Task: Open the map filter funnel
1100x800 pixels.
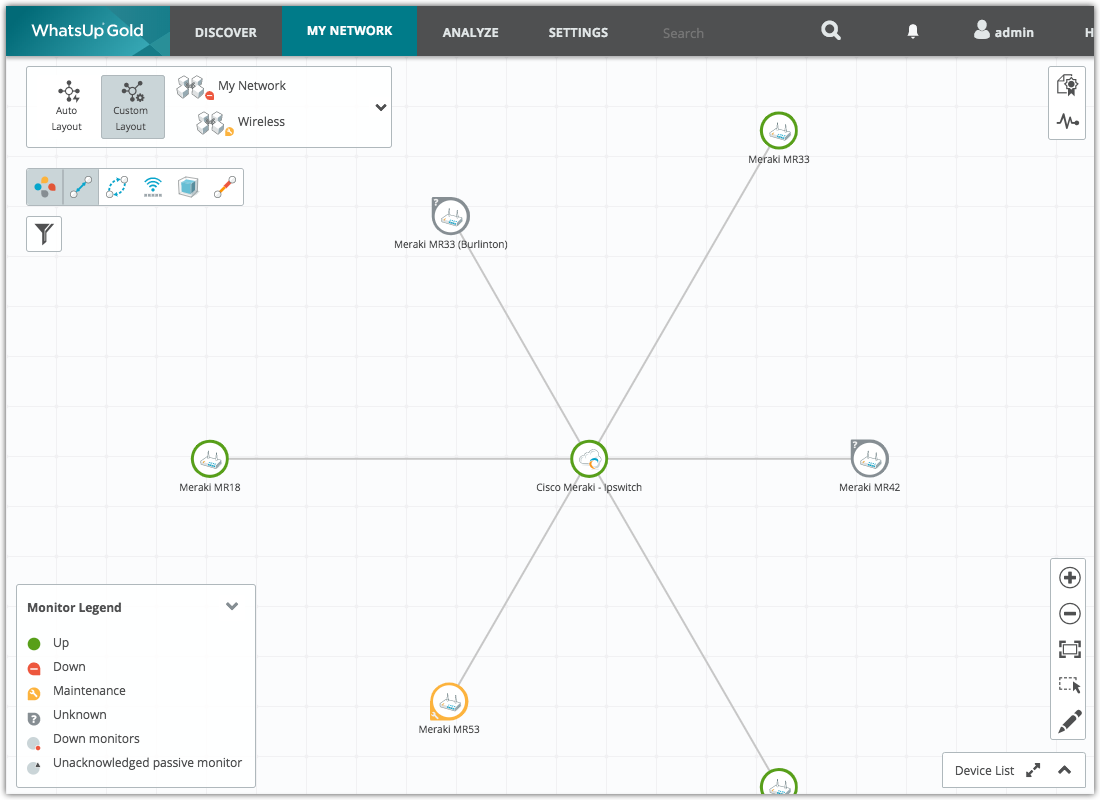Action: (44, 234)
